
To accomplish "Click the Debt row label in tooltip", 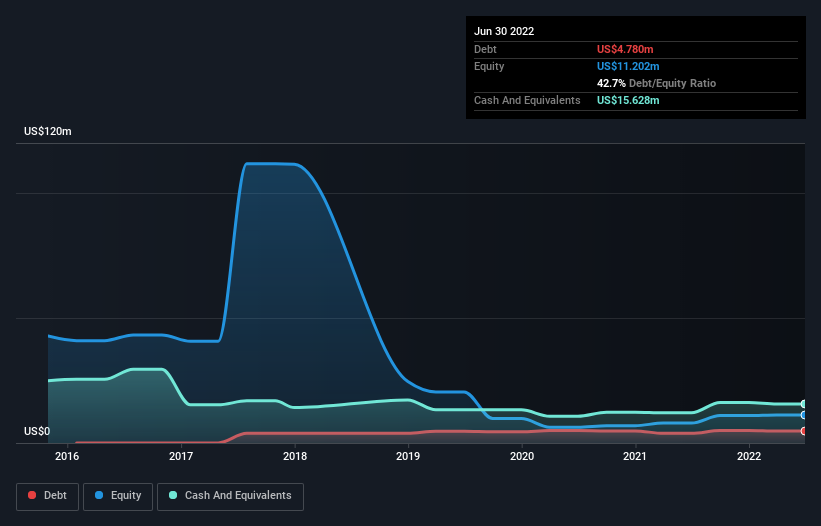I will (x=485, y=49).
